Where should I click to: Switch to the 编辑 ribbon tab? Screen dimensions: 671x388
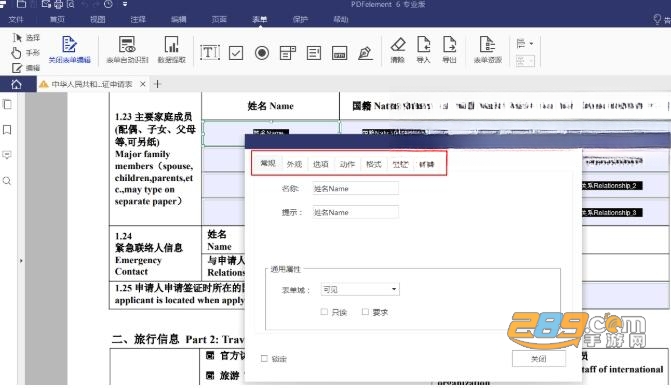[x=178, y=20]
